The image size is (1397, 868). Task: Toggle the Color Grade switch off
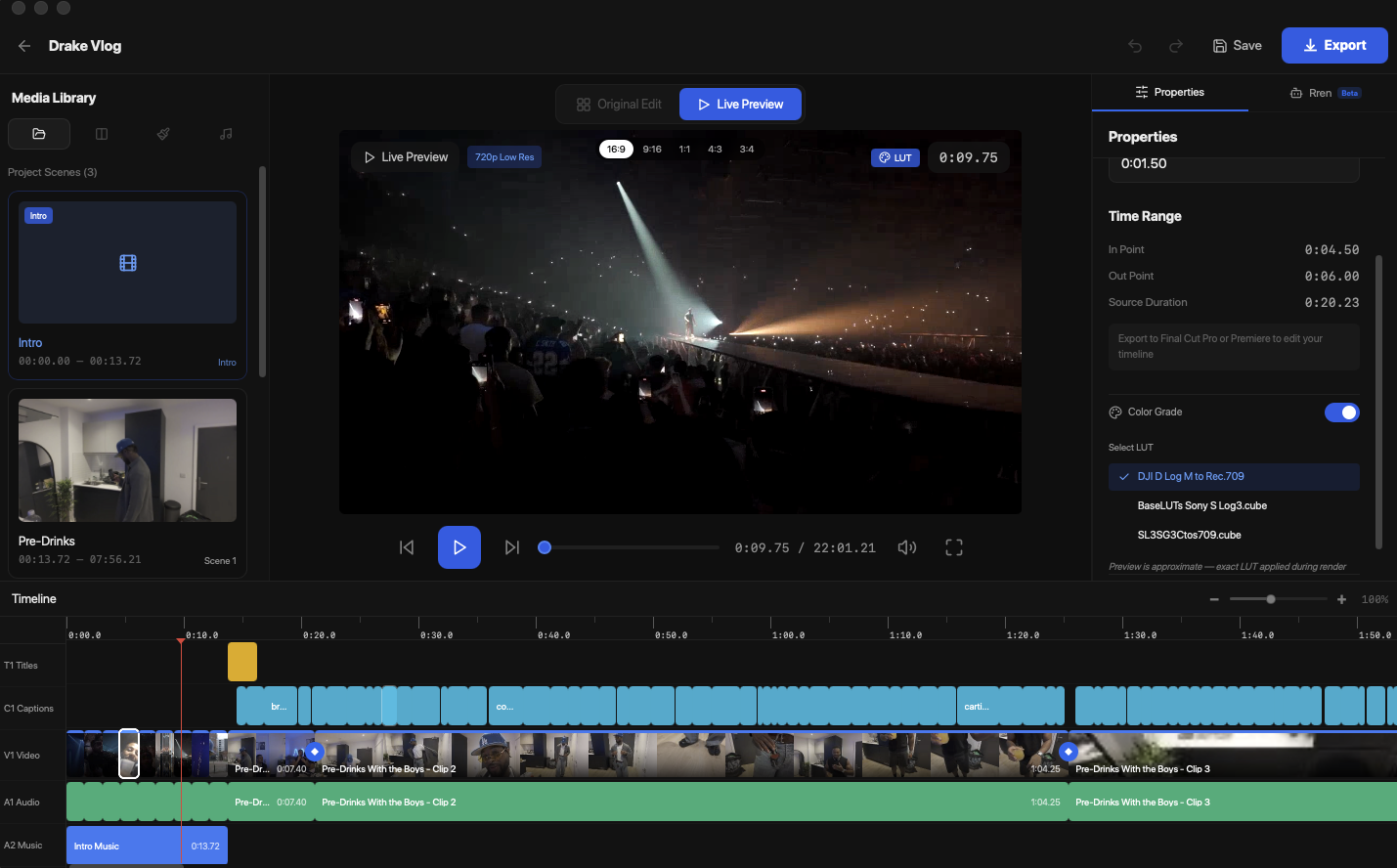tap(1341, 412)
